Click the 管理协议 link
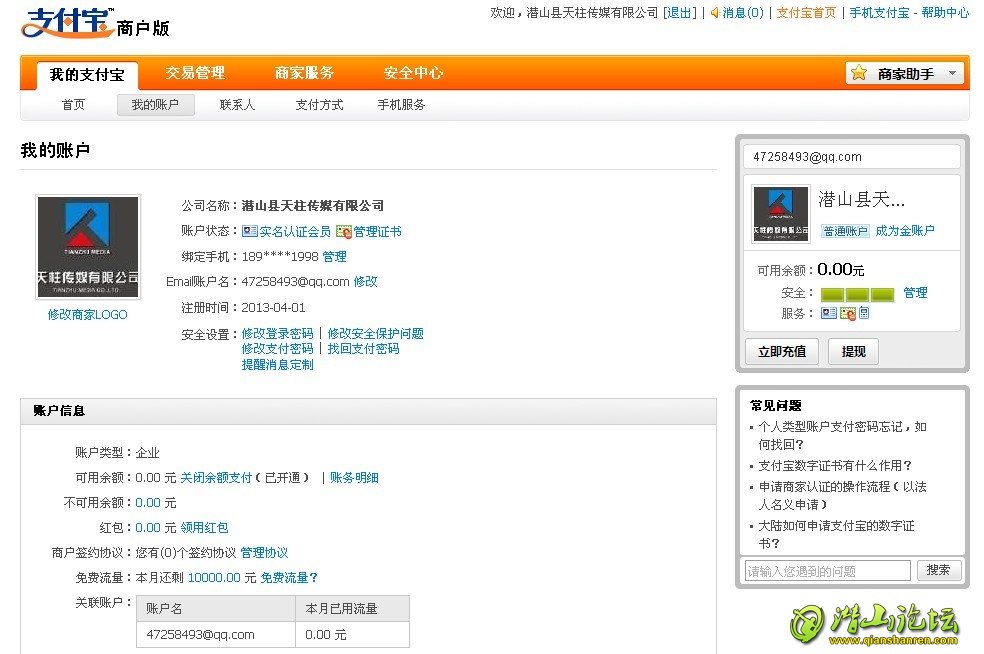This screenshot has width=984, height=654. pyautogui.click(x=264, y=553)
